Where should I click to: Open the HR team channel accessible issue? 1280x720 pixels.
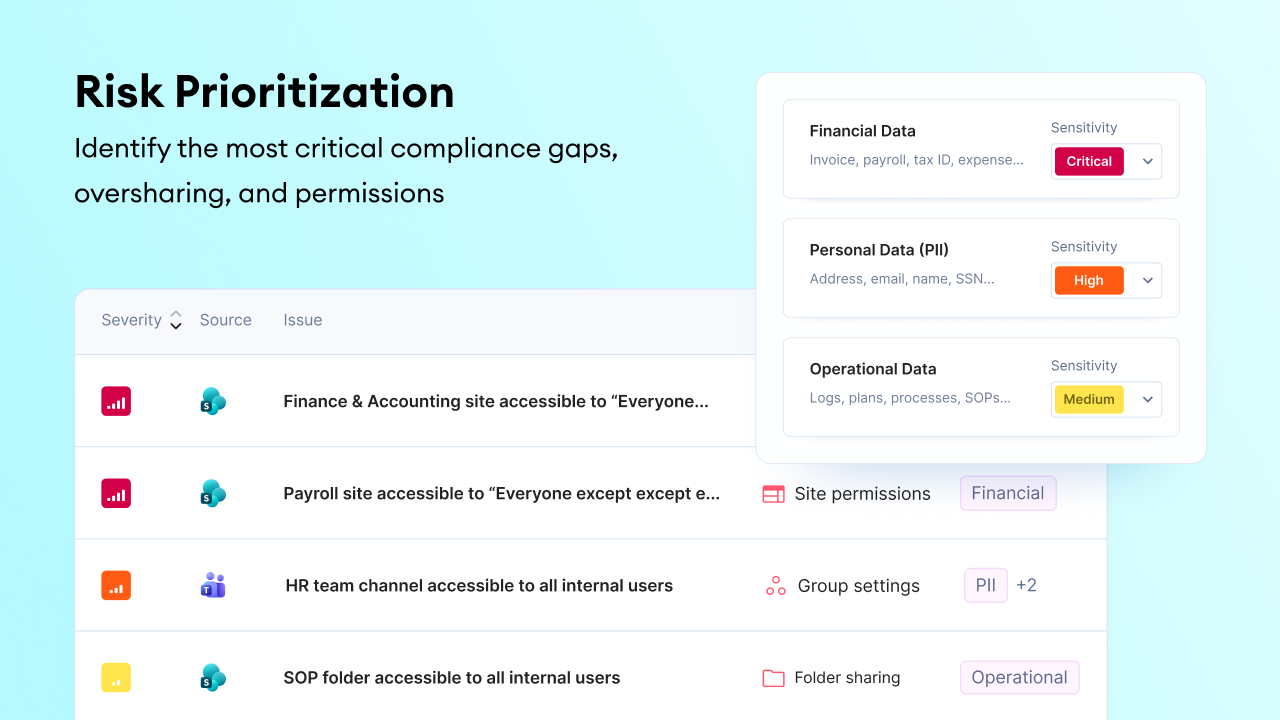click(479, 585)
